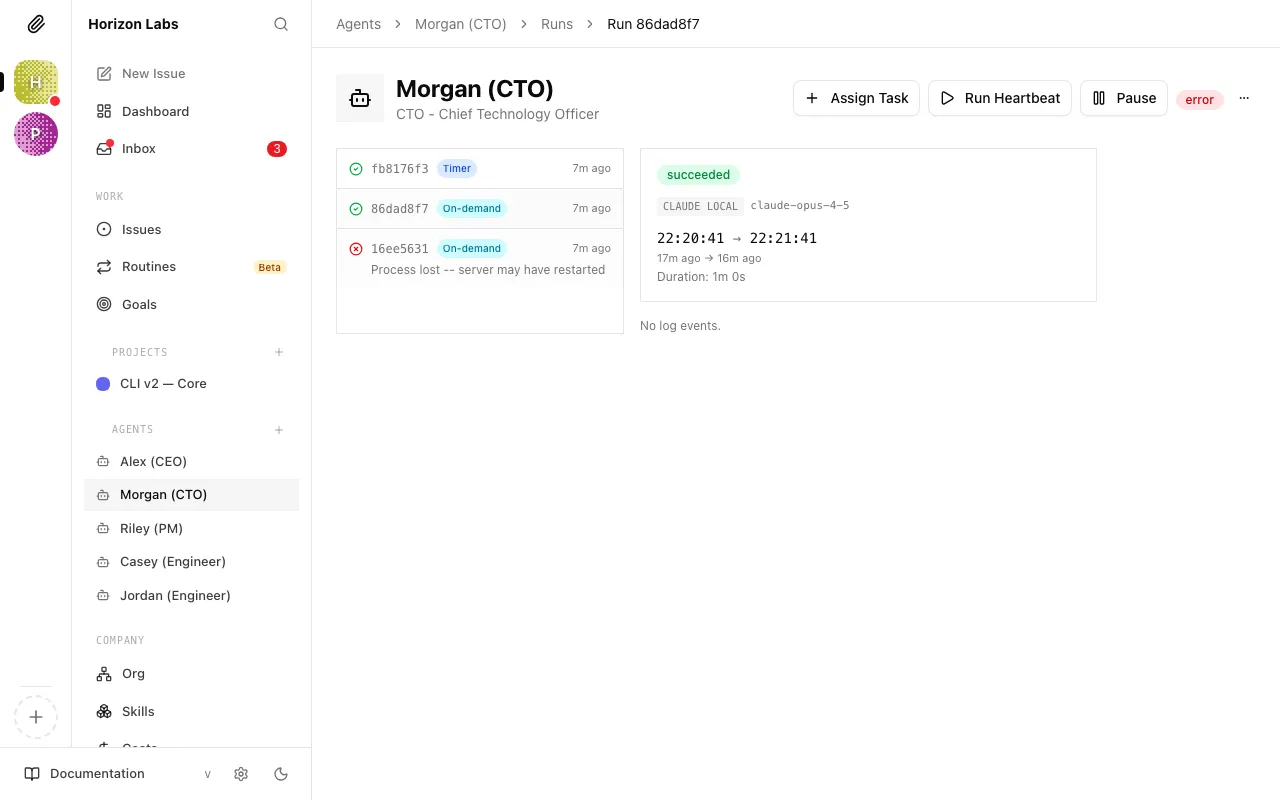1280x800 pixels.
Task: Switch to the P company avatar
Action: (36, 134)
